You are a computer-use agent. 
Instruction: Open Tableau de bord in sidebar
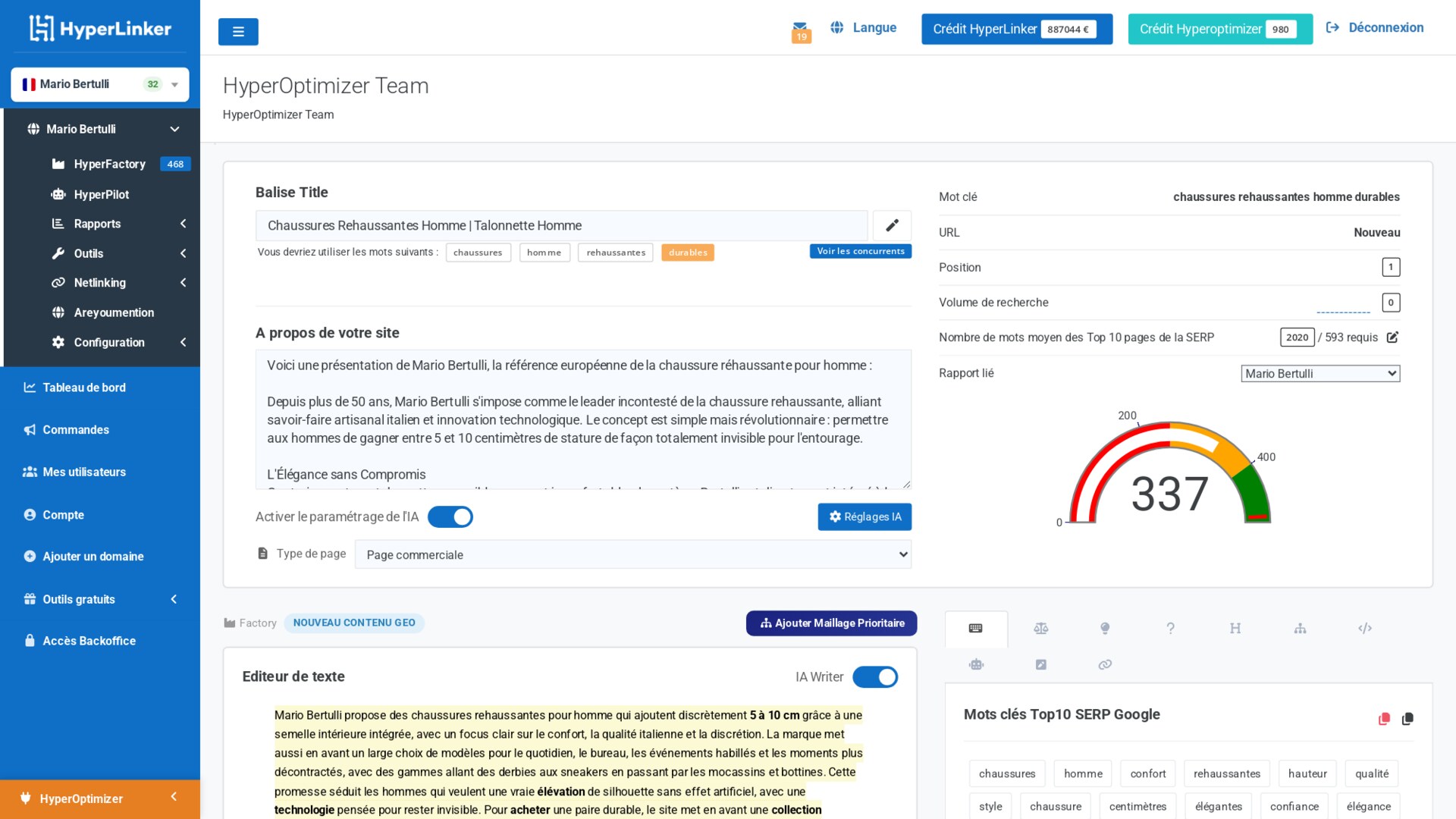(x=84, y=388)
